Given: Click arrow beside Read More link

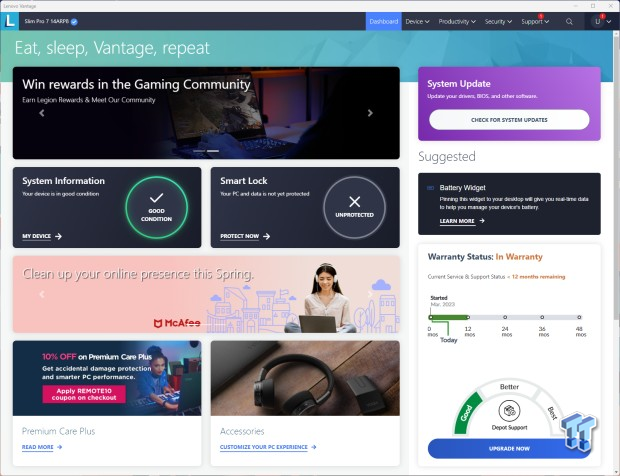Looking at the screenshot, I should click(x=59, y=447).
